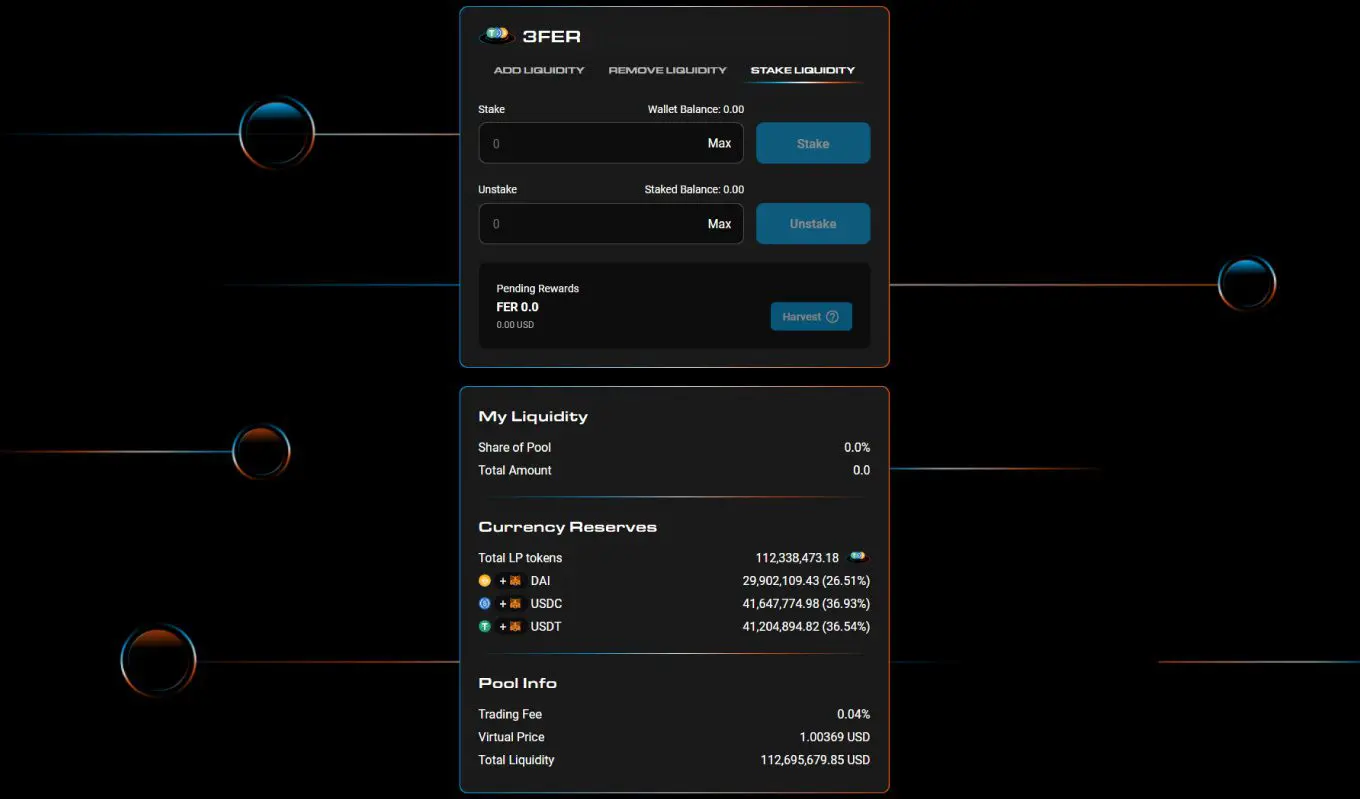Click the Unstake button
The image size is (1360, 799).
[813, 224]
